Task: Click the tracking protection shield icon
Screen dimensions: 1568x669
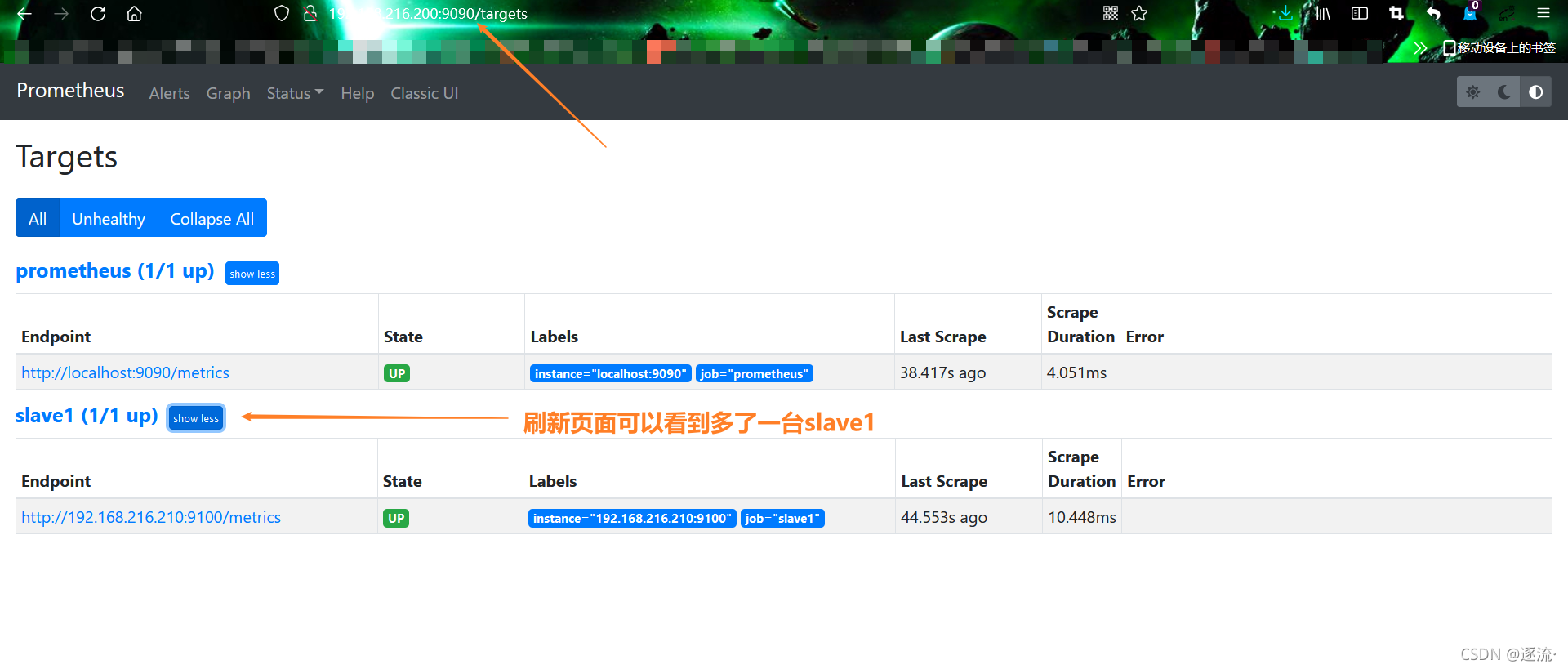Action: (282, 13)
